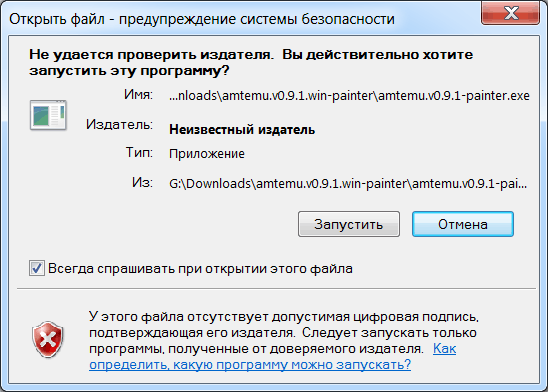The image size is (548, 392).
Task: Click the word 'Как' in the help link
Action: pos(445,348)
